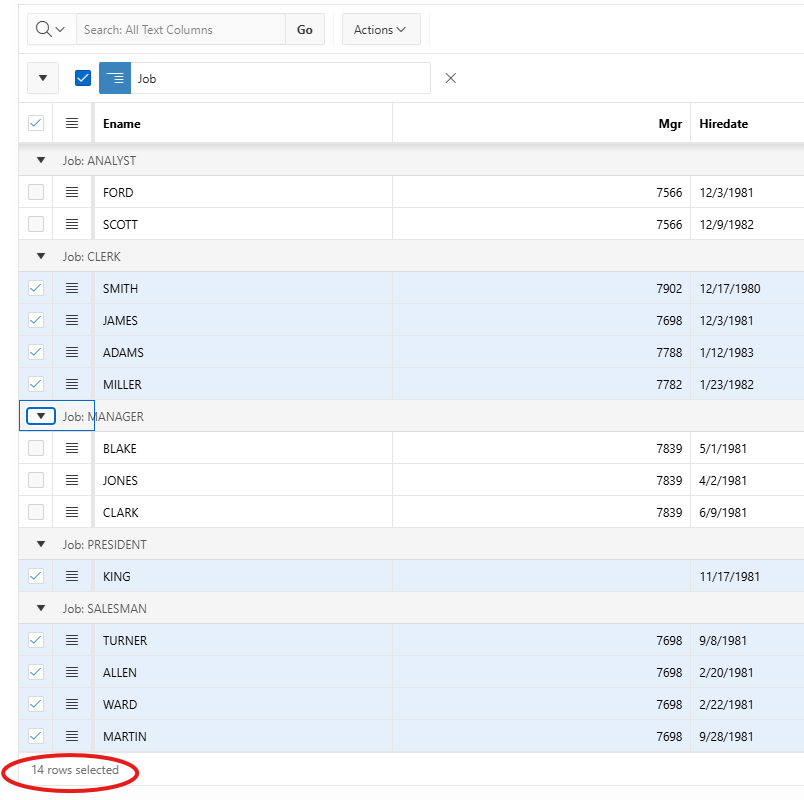804x800 pixels.
Task: Open row actions menu for SMITH
Action: point(72,288)
